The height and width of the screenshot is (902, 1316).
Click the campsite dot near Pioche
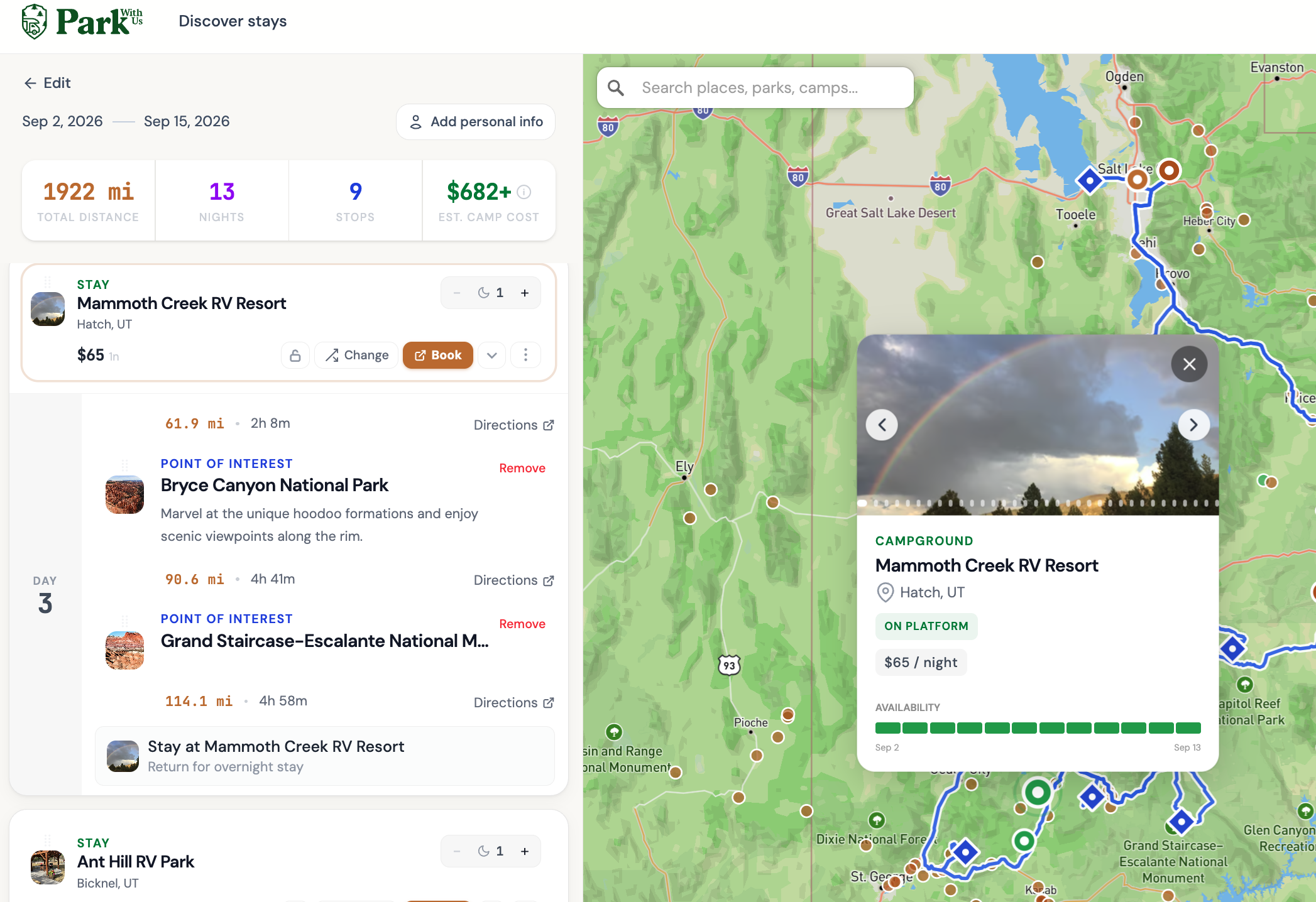click(788, 715)
